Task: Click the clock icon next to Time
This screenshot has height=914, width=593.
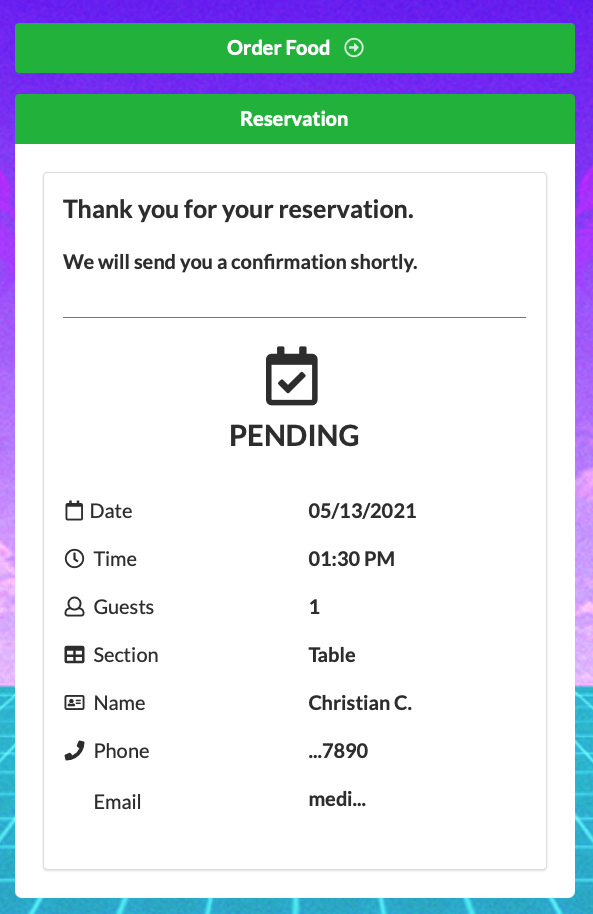Action: click(74, 558)
